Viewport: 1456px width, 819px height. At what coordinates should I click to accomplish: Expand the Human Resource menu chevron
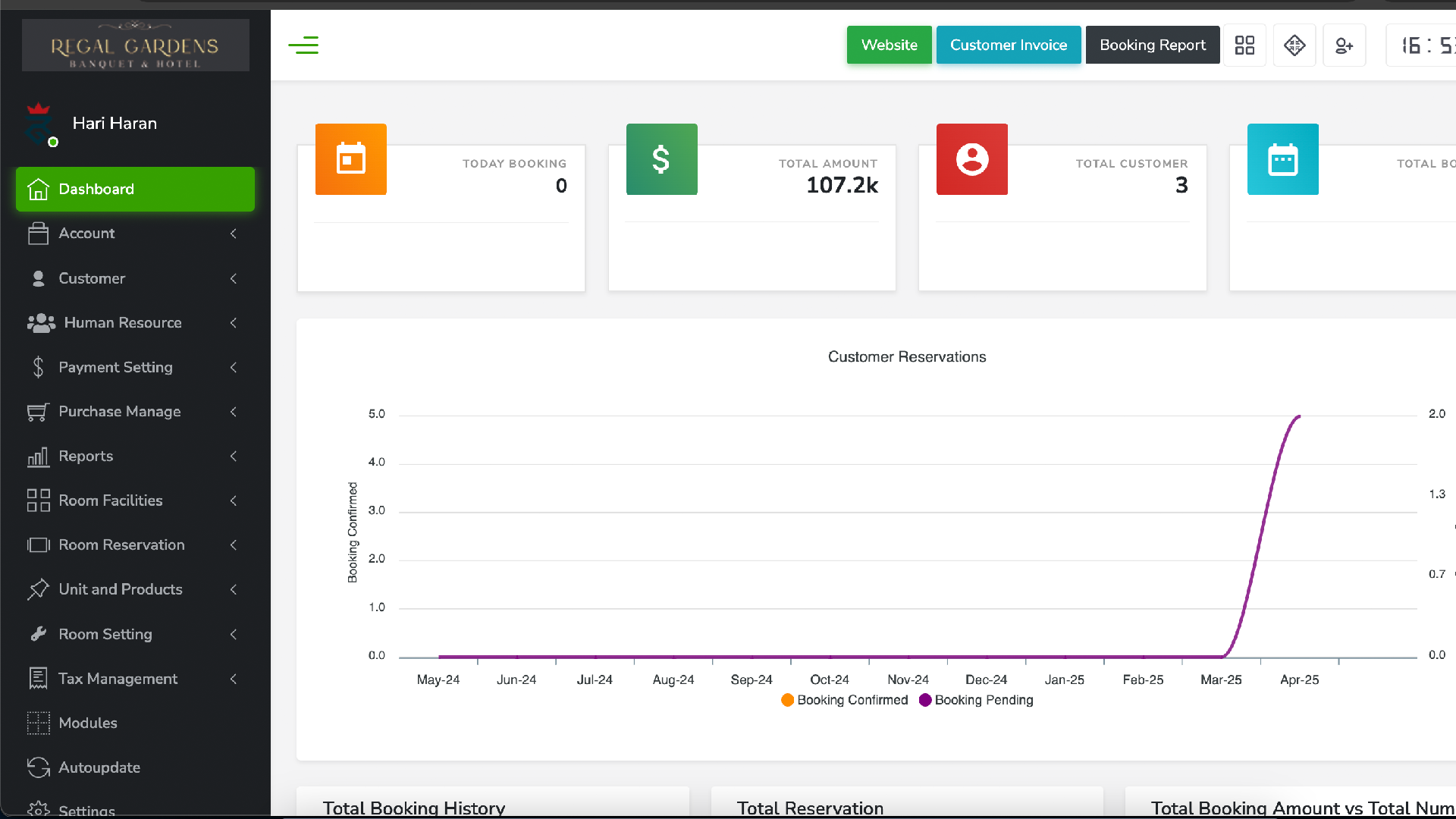[234, 323]
